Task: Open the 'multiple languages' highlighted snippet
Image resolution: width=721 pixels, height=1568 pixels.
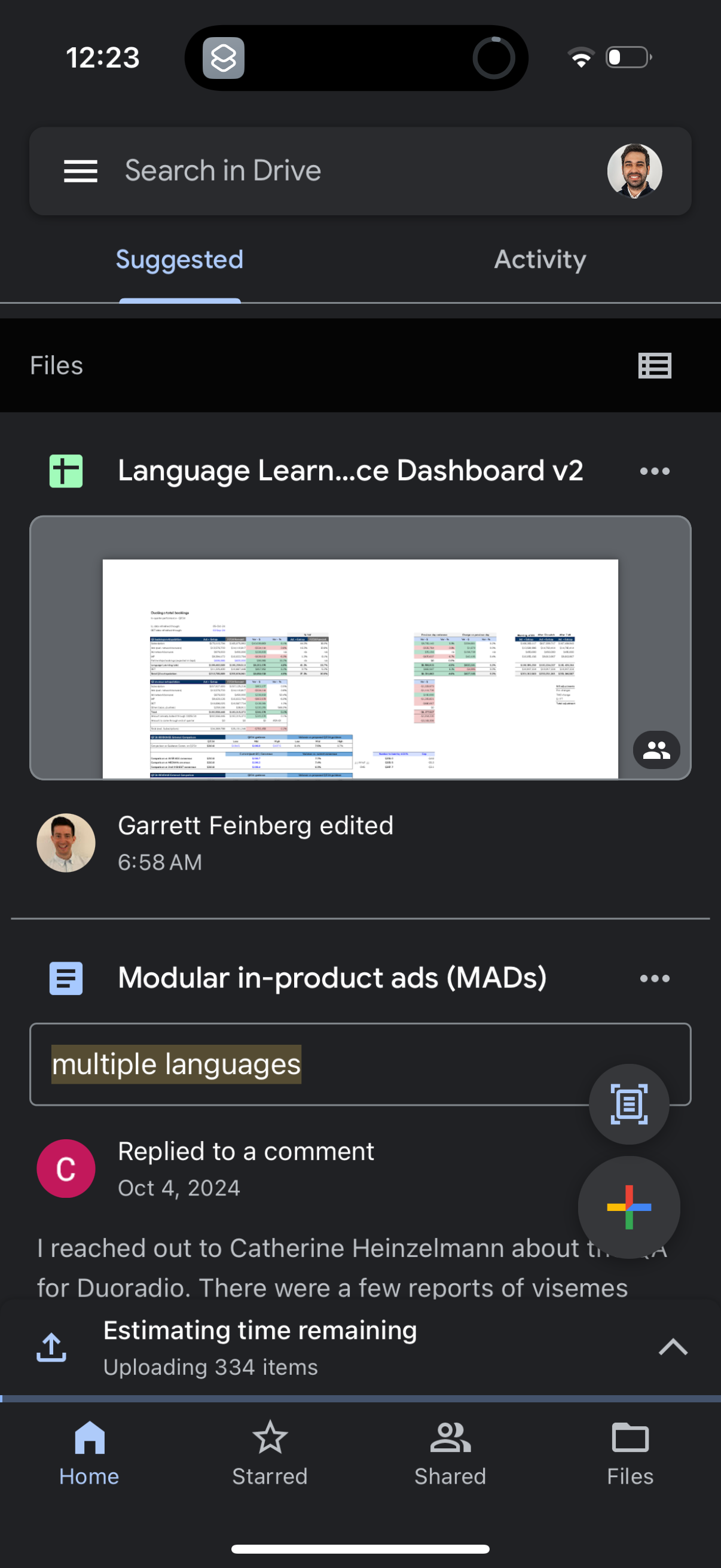Action: [x=176, y=1064]
